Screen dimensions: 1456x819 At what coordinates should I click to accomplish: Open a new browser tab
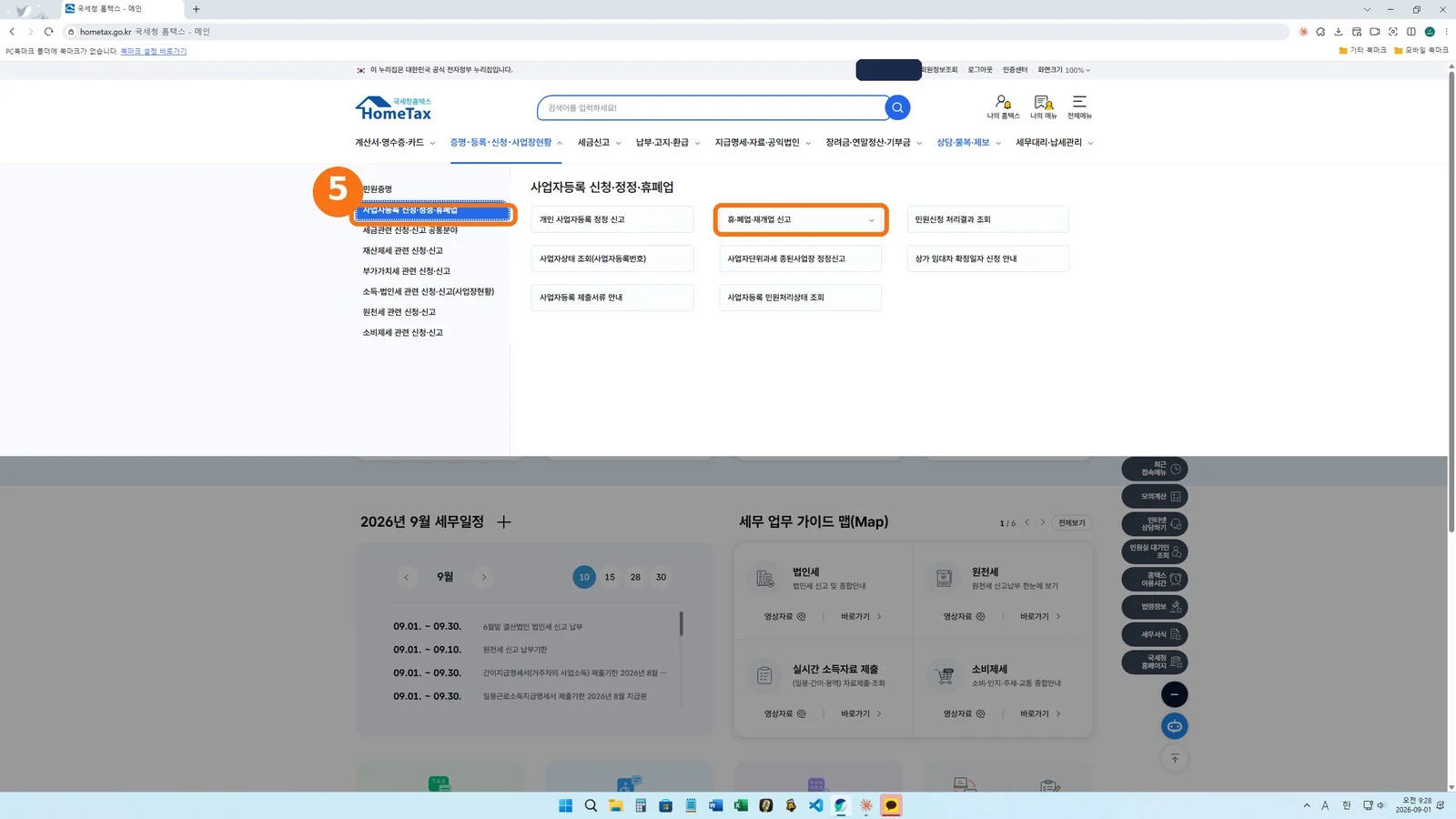coord(196,9)
